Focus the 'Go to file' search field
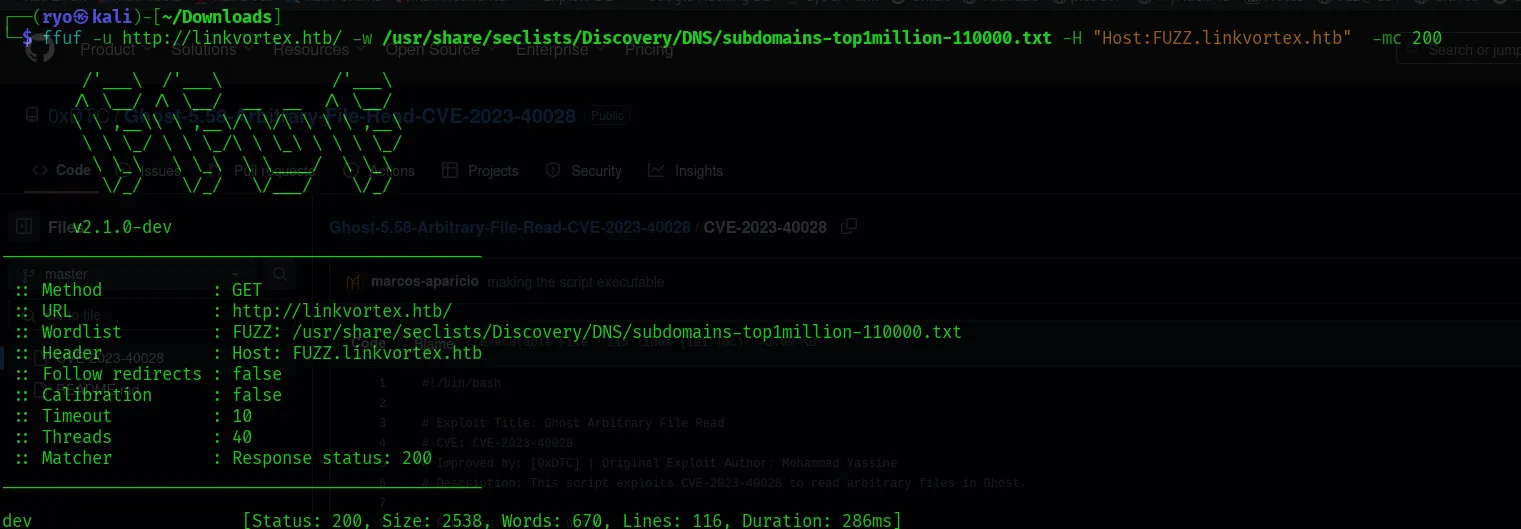The width and height of the screenshot is (1521, 529). click(154, 315)
